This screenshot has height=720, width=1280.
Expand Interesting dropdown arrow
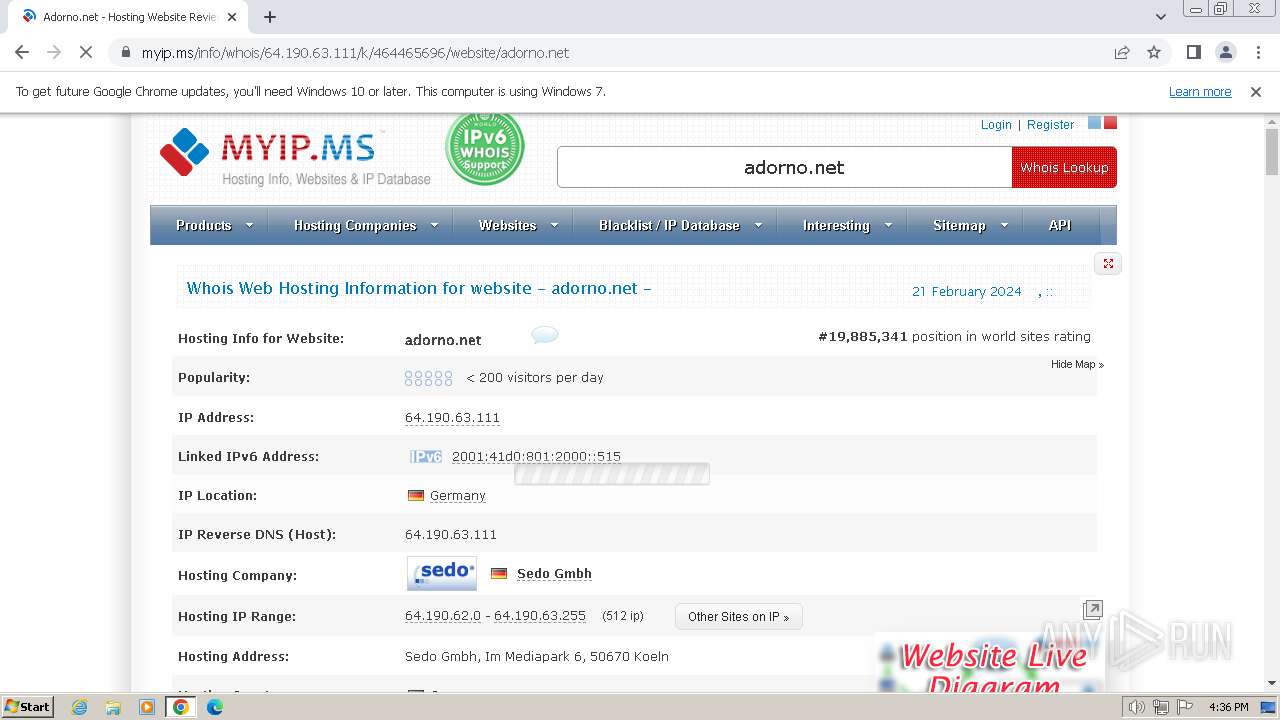888,225
